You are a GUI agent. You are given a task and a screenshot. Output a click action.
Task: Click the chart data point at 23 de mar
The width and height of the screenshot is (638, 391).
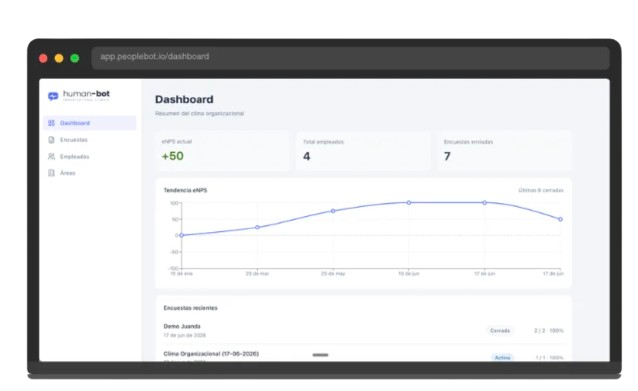pos(257,227)
